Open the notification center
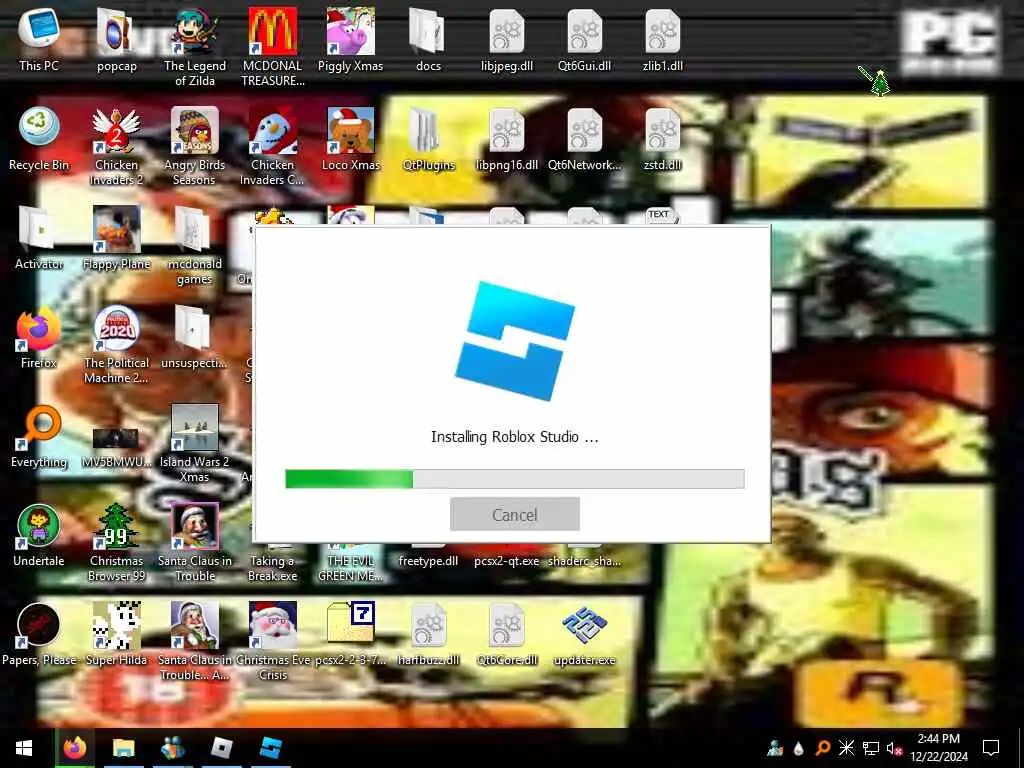1024x768 pixels. pyautogui.click(x=991, y=748)
